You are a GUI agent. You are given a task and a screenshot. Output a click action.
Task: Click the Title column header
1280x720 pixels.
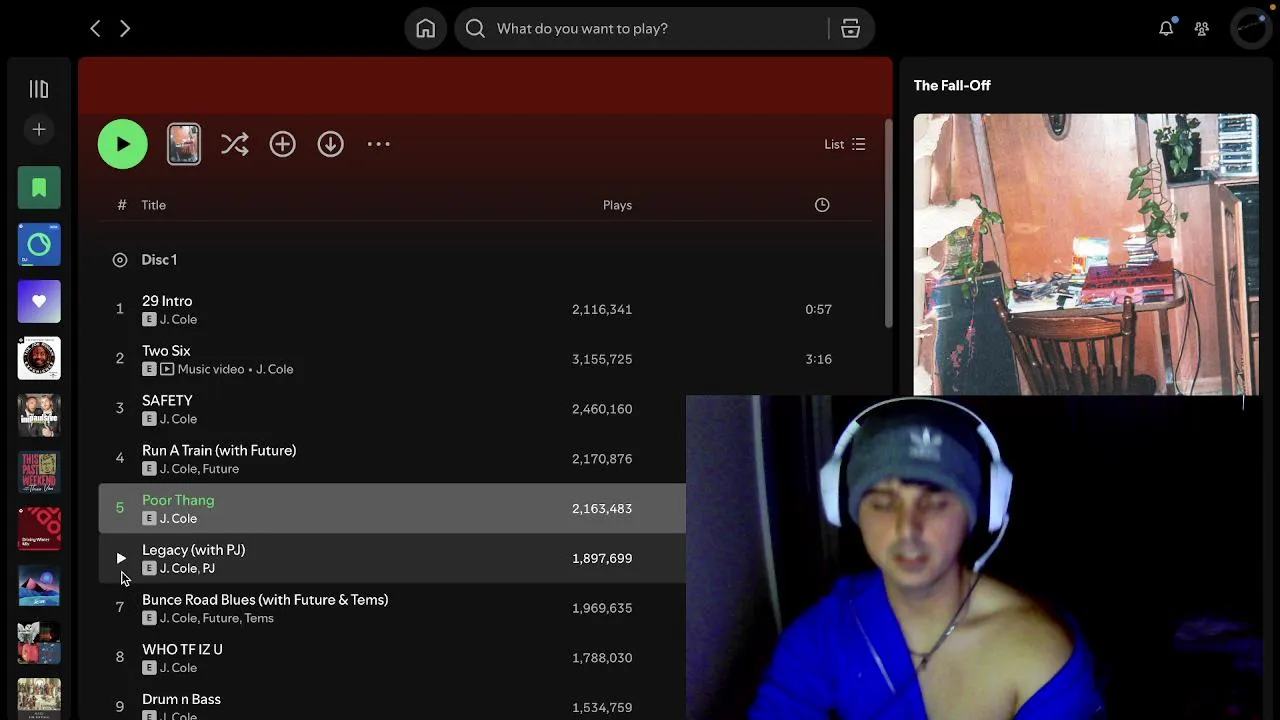pos(154,205)
